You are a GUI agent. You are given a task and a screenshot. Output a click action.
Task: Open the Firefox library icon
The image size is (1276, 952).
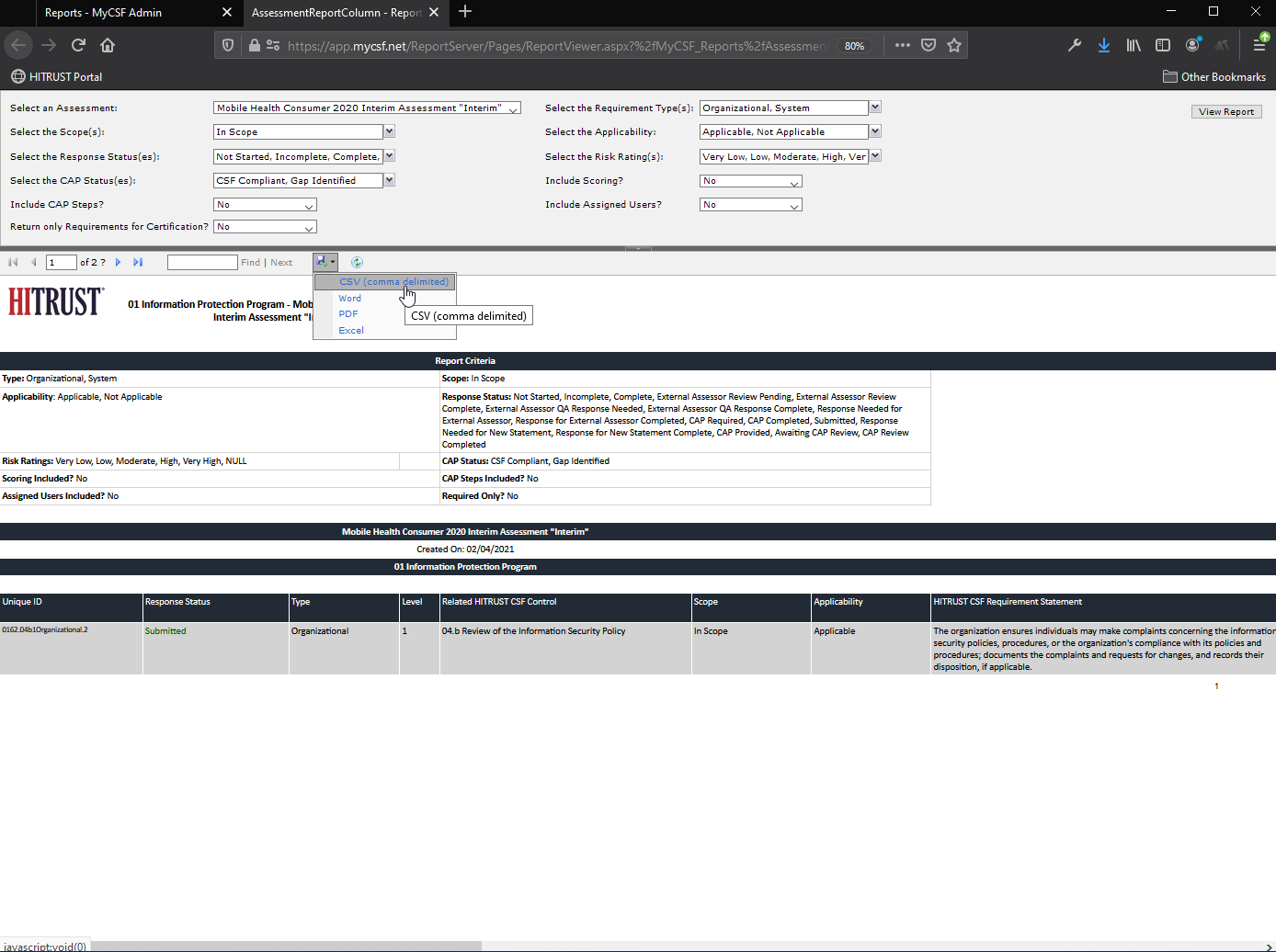[x=1134, y=45]
